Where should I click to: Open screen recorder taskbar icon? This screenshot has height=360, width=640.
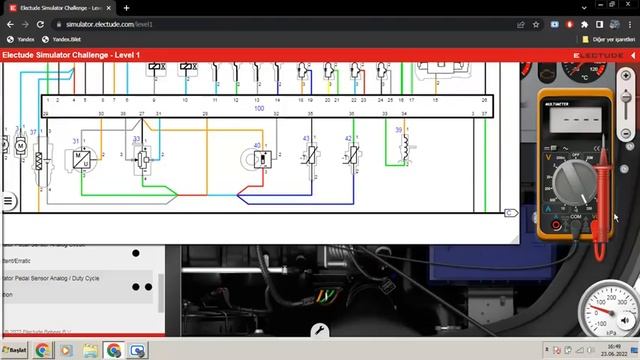pos(138,350)
